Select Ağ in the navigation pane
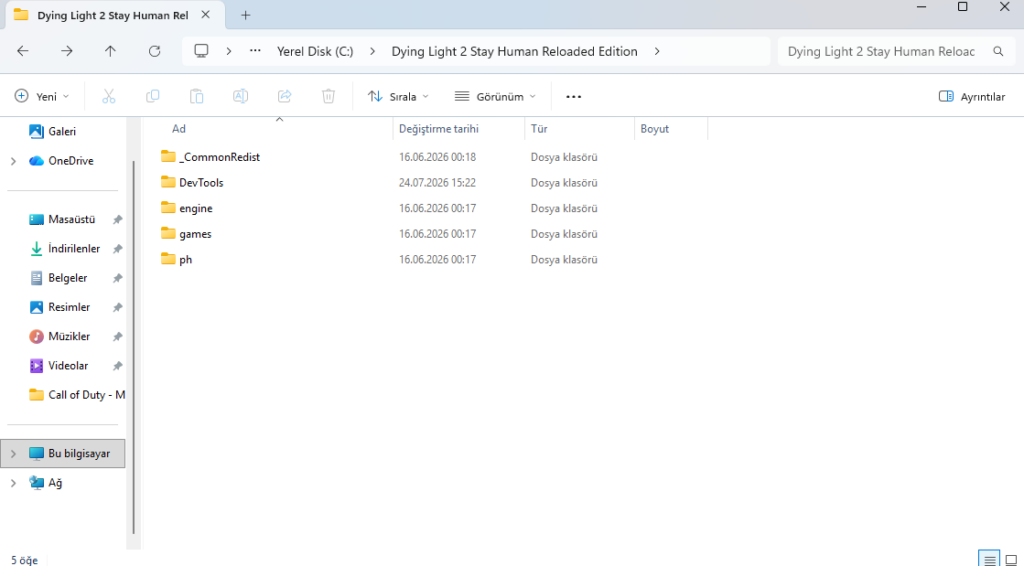 tap(55, 482)
